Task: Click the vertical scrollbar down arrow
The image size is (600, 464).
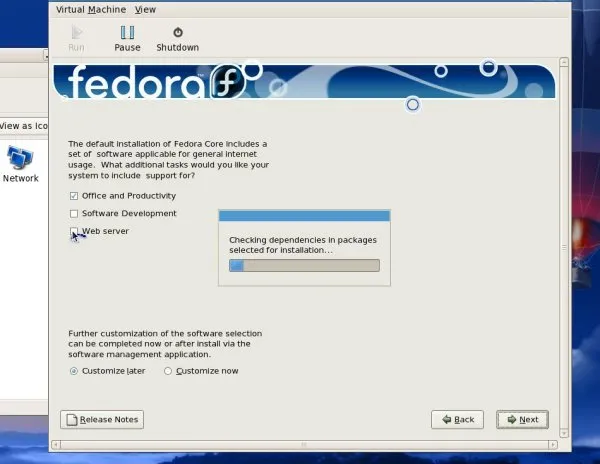Action: click(564, 433)
